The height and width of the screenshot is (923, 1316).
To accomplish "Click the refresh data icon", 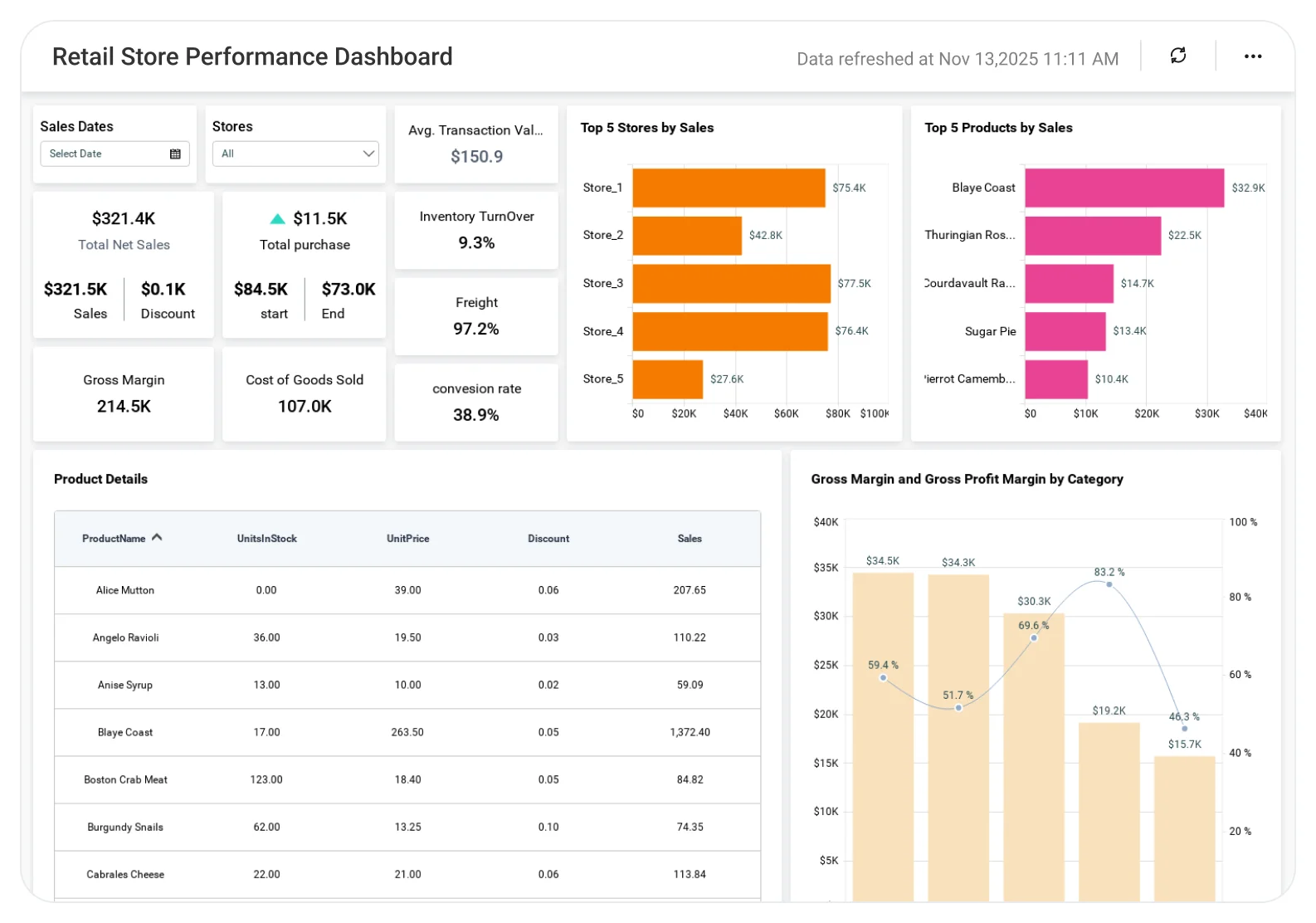I will pyautogui.click(x=1177, y=56).
